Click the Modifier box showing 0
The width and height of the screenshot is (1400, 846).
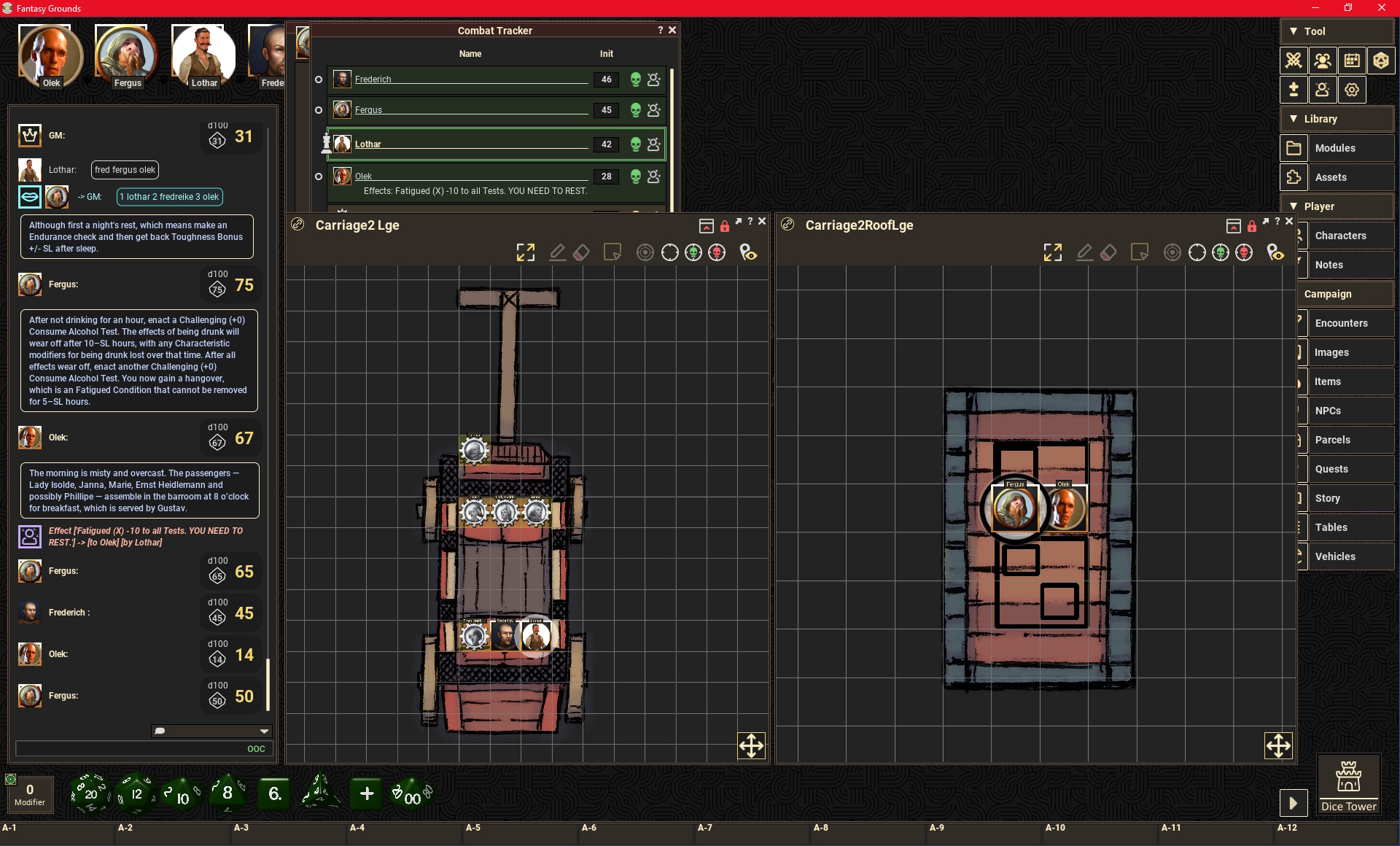pyautogui.click(x=30, y=793)
